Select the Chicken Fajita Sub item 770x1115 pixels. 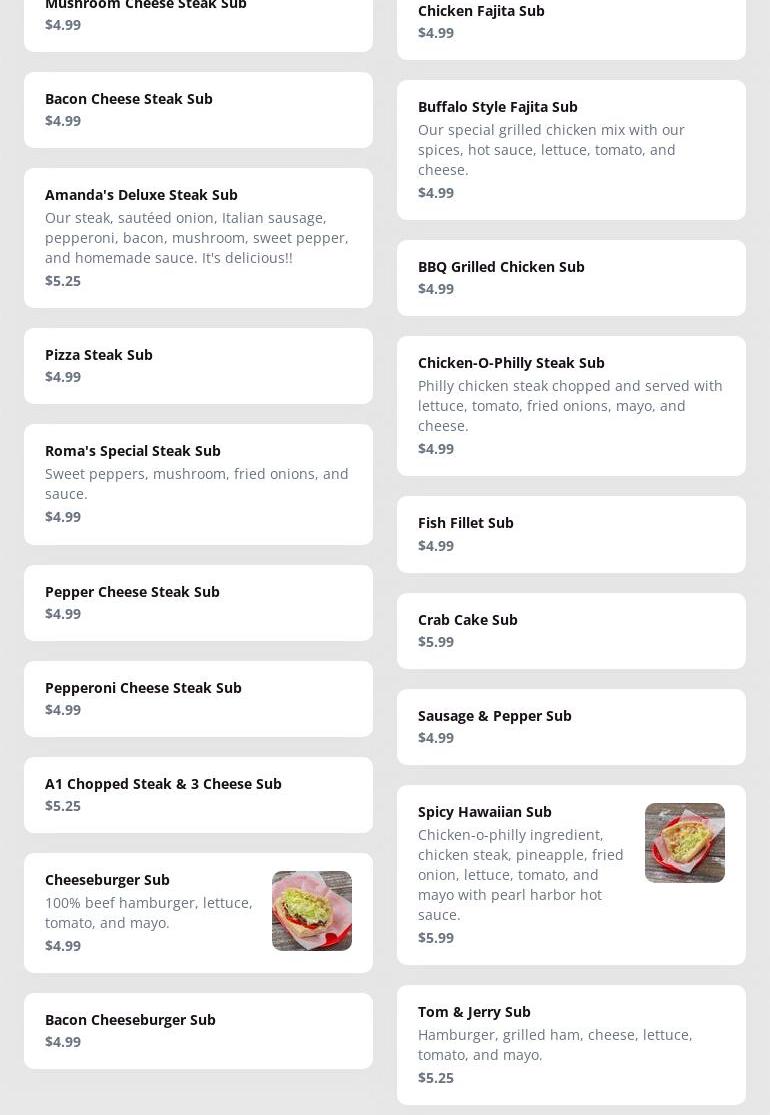[x=571, y=22]
